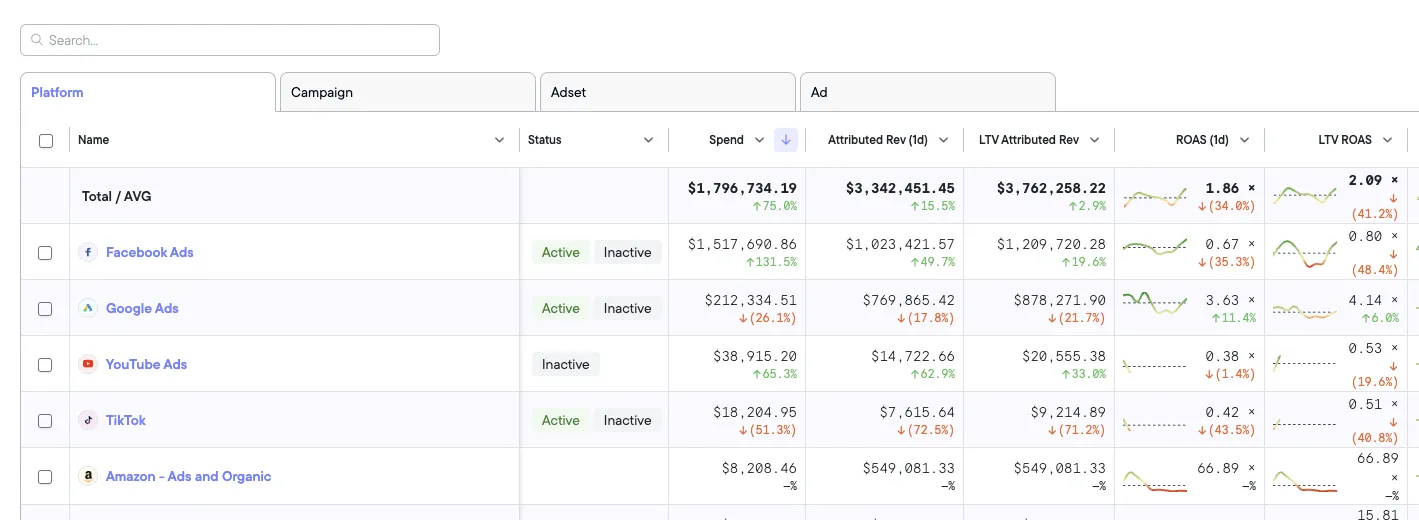
Task: Click Inactive status badge for YouTube Ads
Action: [566, 364]
